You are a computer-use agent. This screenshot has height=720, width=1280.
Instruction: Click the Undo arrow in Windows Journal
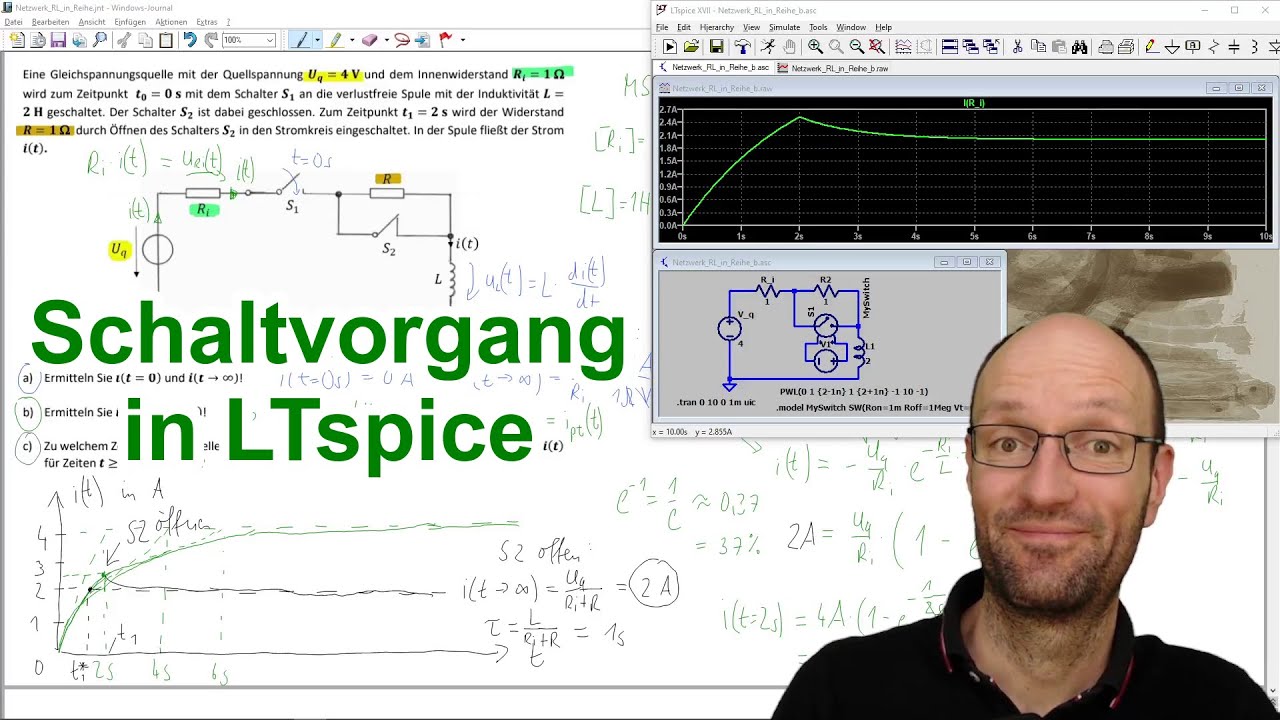(x=189, y=40)
